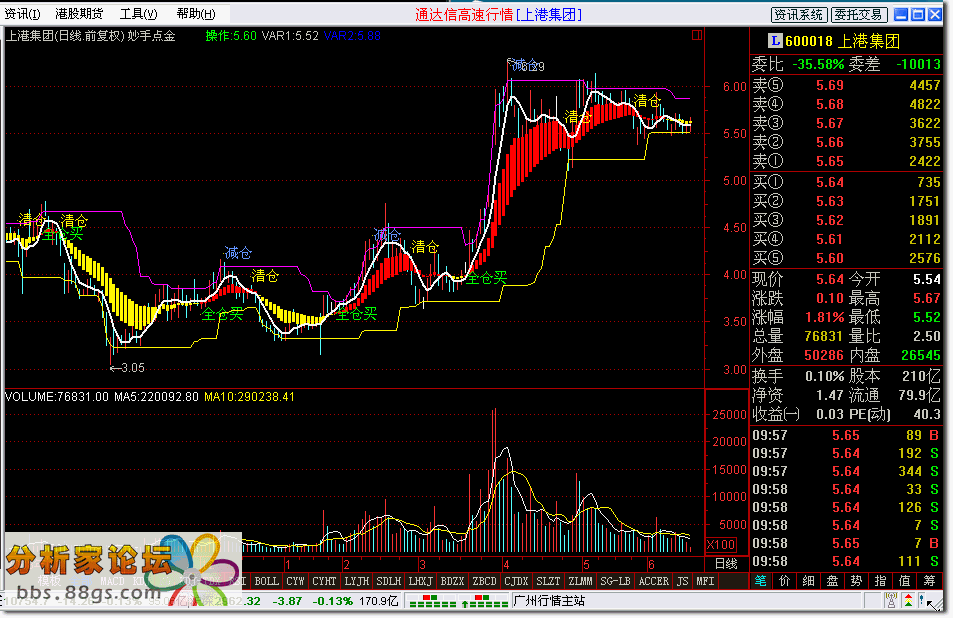
Task: Switch to JS indicator tab
Action: coord(683,582)
